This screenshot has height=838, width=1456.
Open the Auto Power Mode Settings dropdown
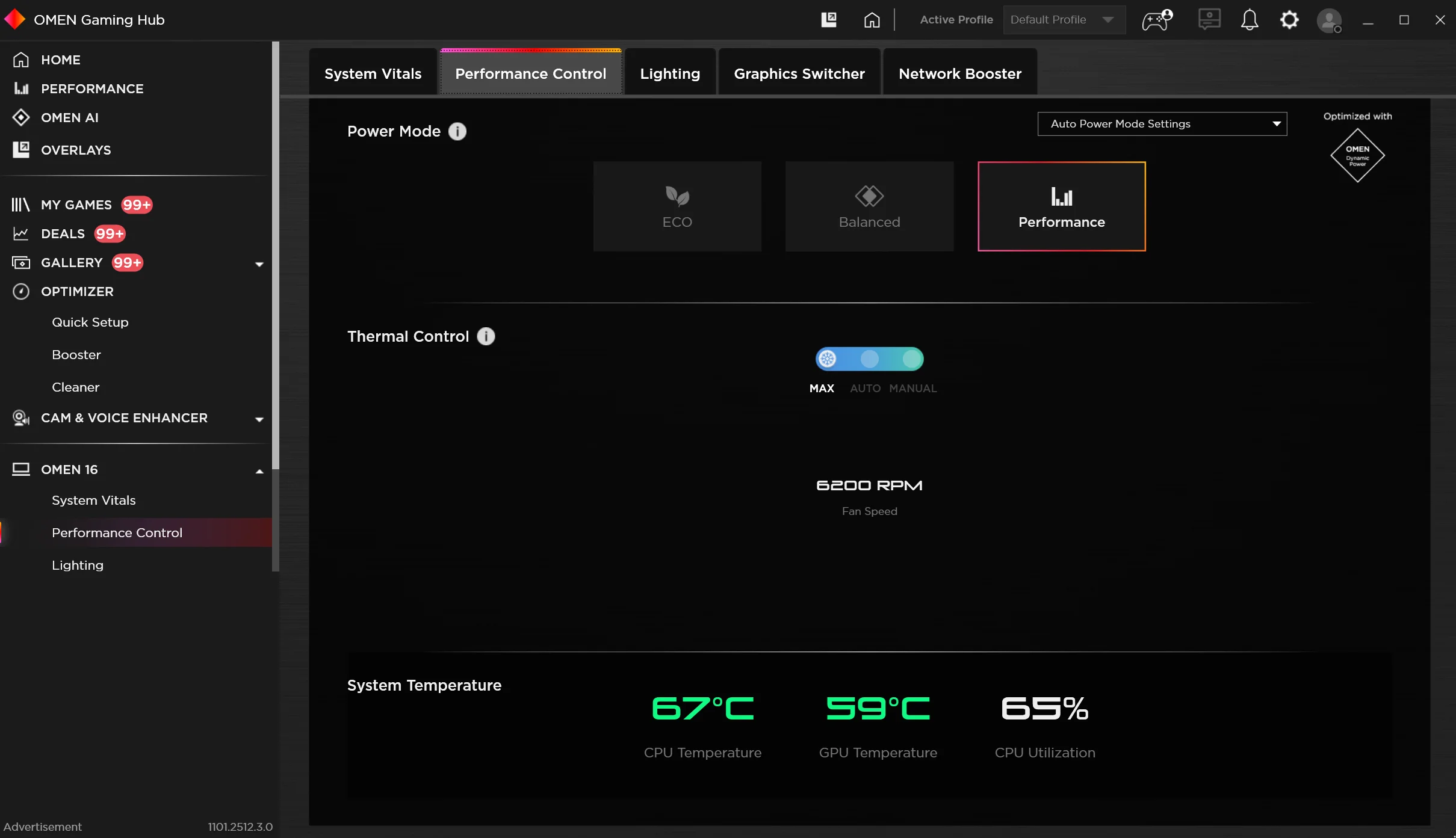tap(1162, 124)
